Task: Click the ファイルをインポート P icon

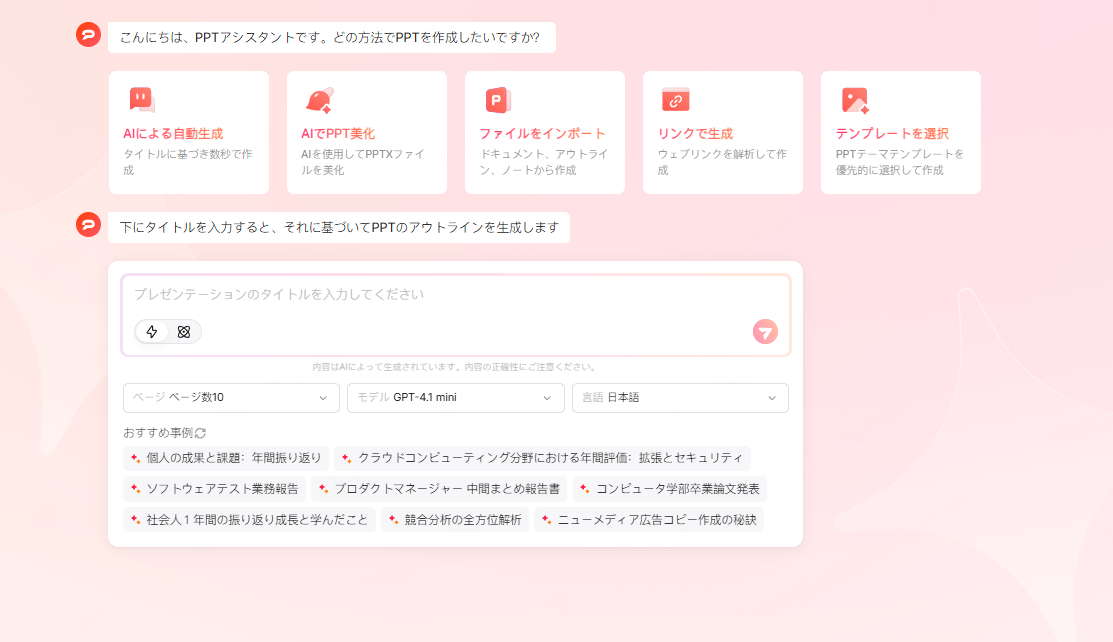Action: tap(497, 100)
